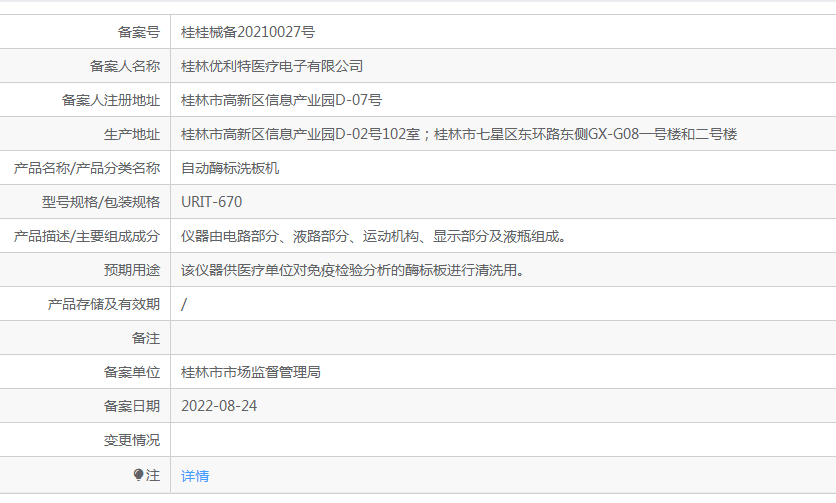This screenshot has width=836, height=503.
Task: Click production address starting with 桂林市高新区信息产业园D-02号102室
Action: click(x=459, y=134)
